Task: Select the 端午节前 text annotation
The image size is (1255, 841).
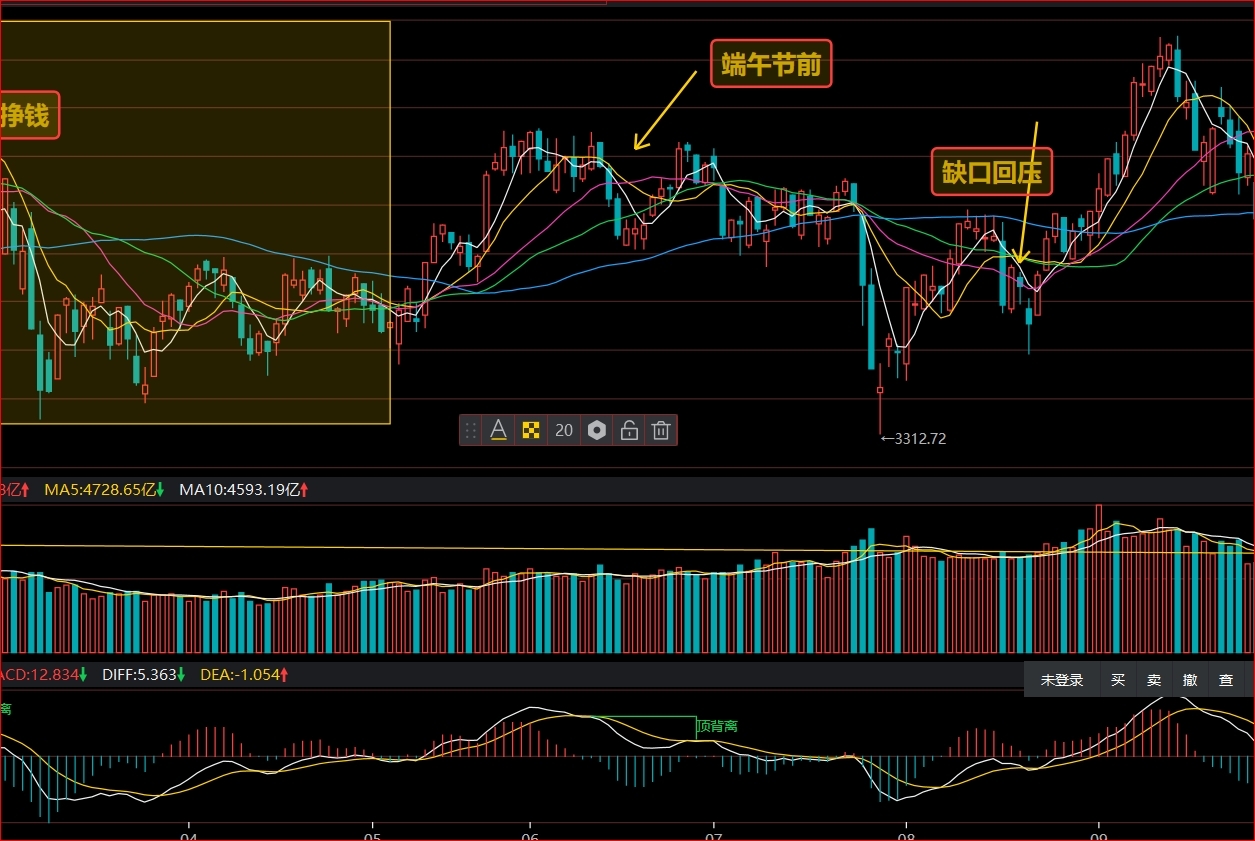Action: coord(771,64)
